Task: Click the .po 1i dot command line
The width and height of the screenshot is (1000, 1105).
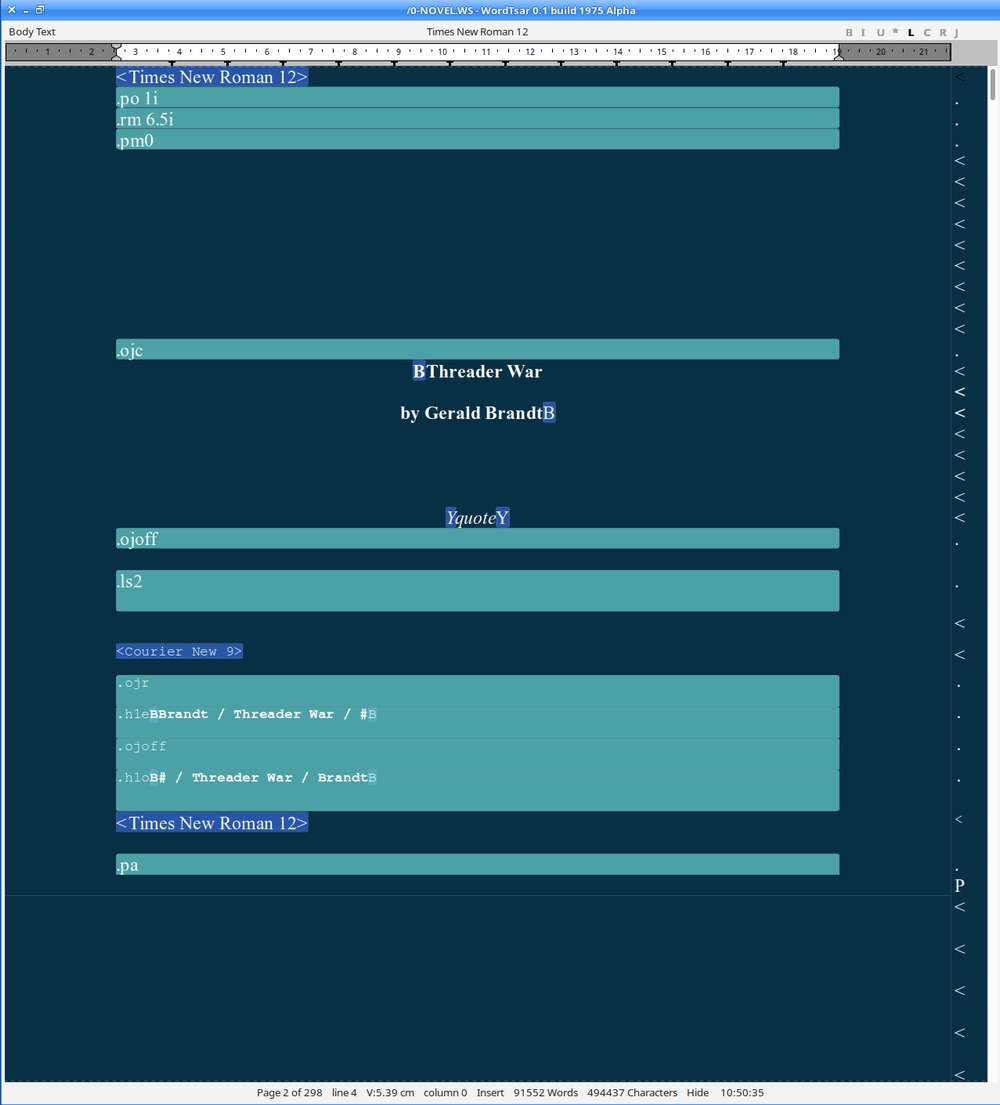Action: pyautogui.click(x=477, y=97)
